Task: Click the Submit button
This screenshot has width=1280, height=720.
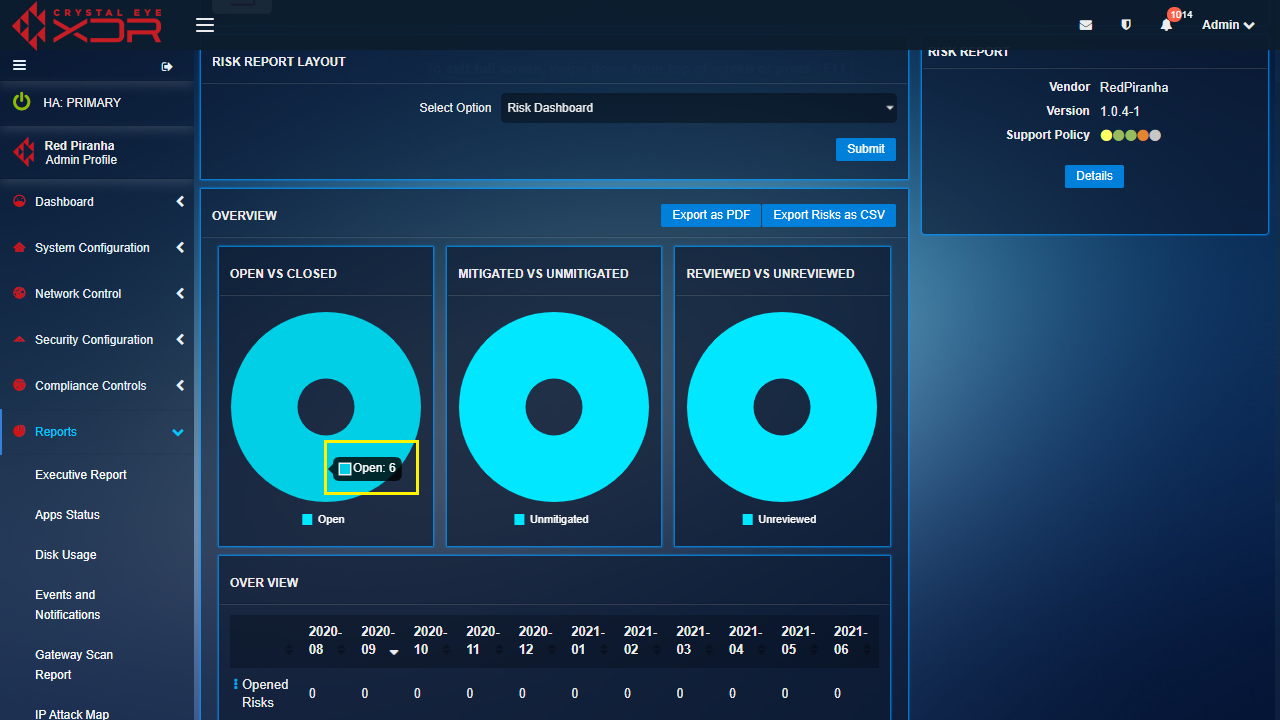Action: click(865, 149)
